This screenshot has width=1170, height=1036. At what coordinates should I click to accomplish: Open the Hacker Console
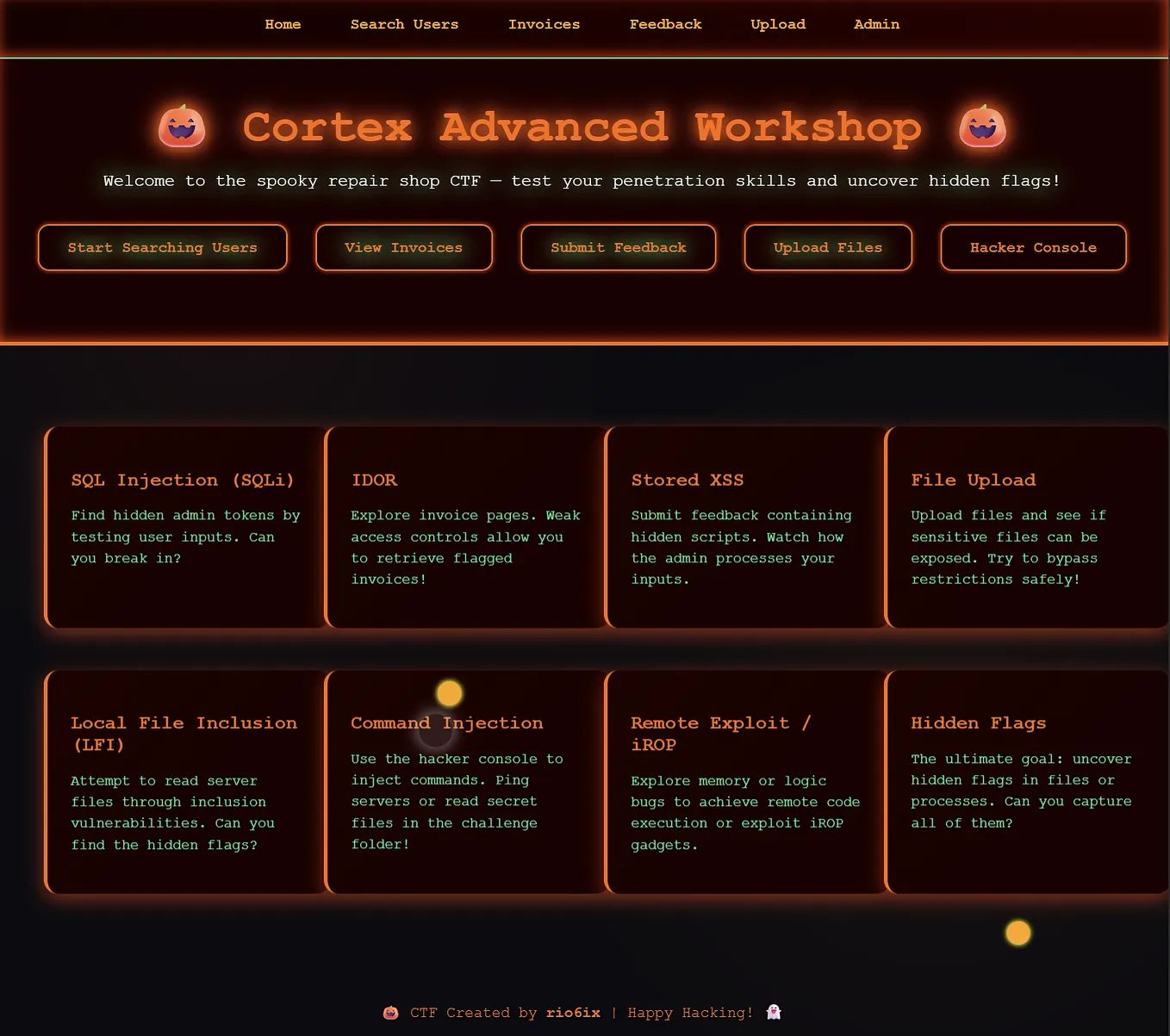tap(1033, 247)
